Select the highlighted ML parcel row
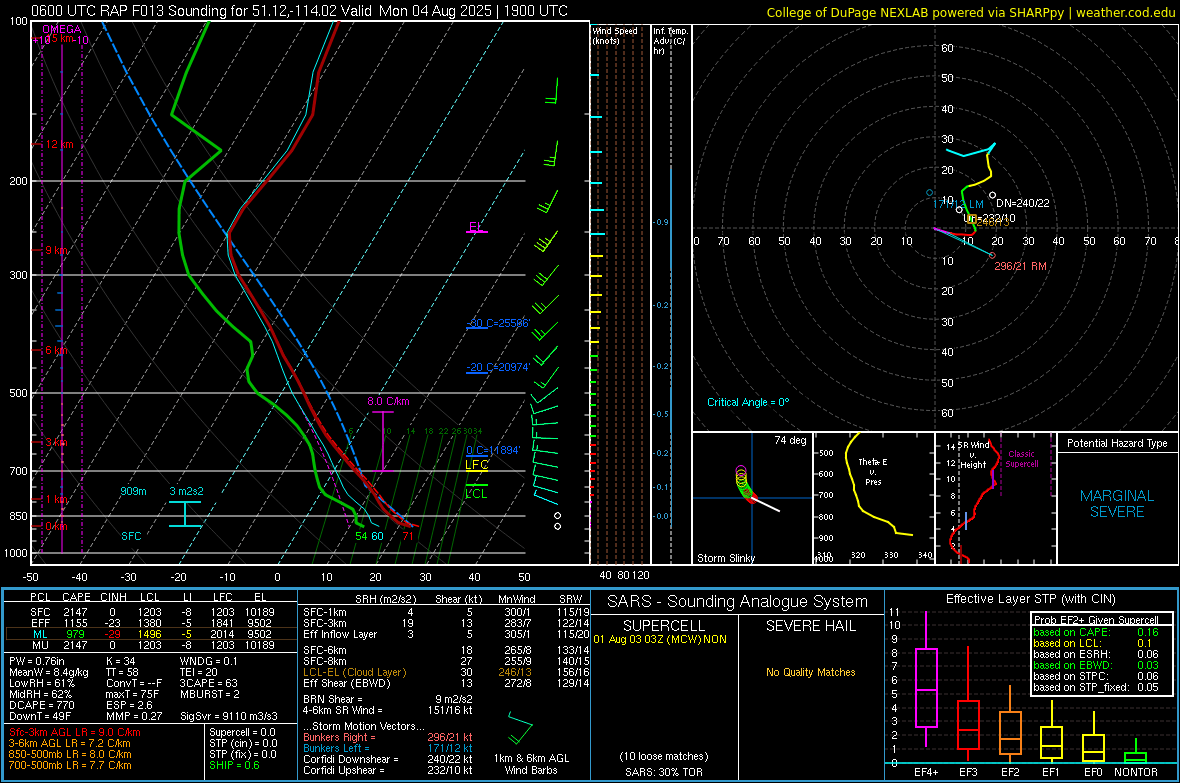The width and height of the screenshot is (1180, 783). [151, 634]
